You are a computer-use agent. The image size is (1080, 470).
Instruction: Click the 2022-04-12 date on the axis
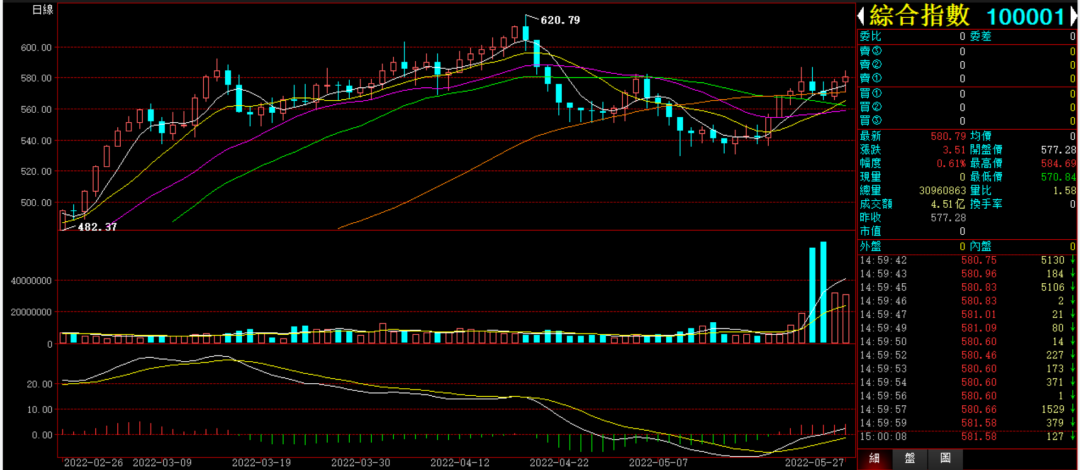point(461,463)
